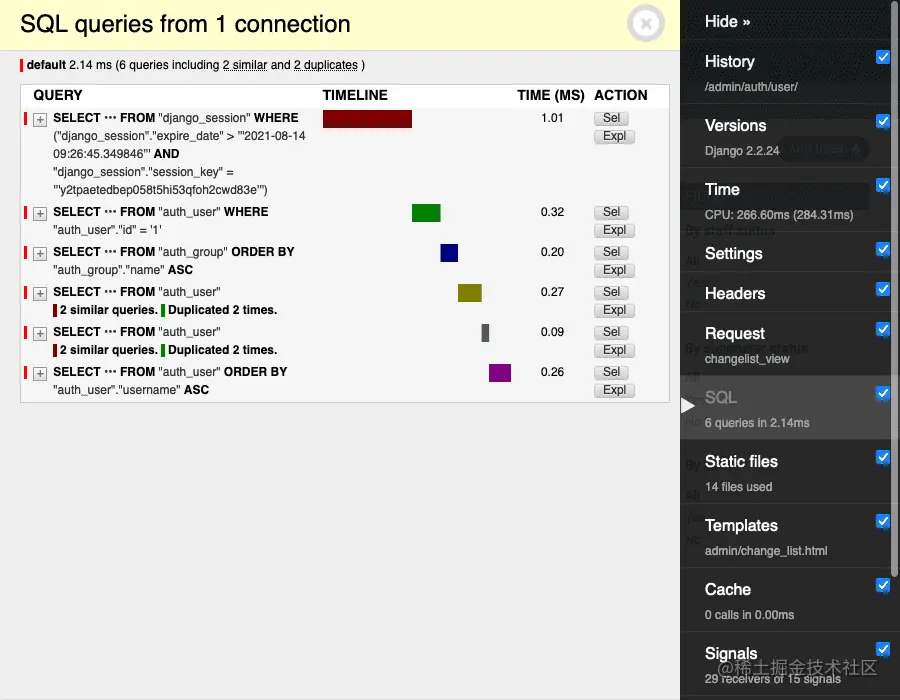Toggle the Signals panel checkbox
Viewport: 900px width, 700px height.
pos(883,649)
